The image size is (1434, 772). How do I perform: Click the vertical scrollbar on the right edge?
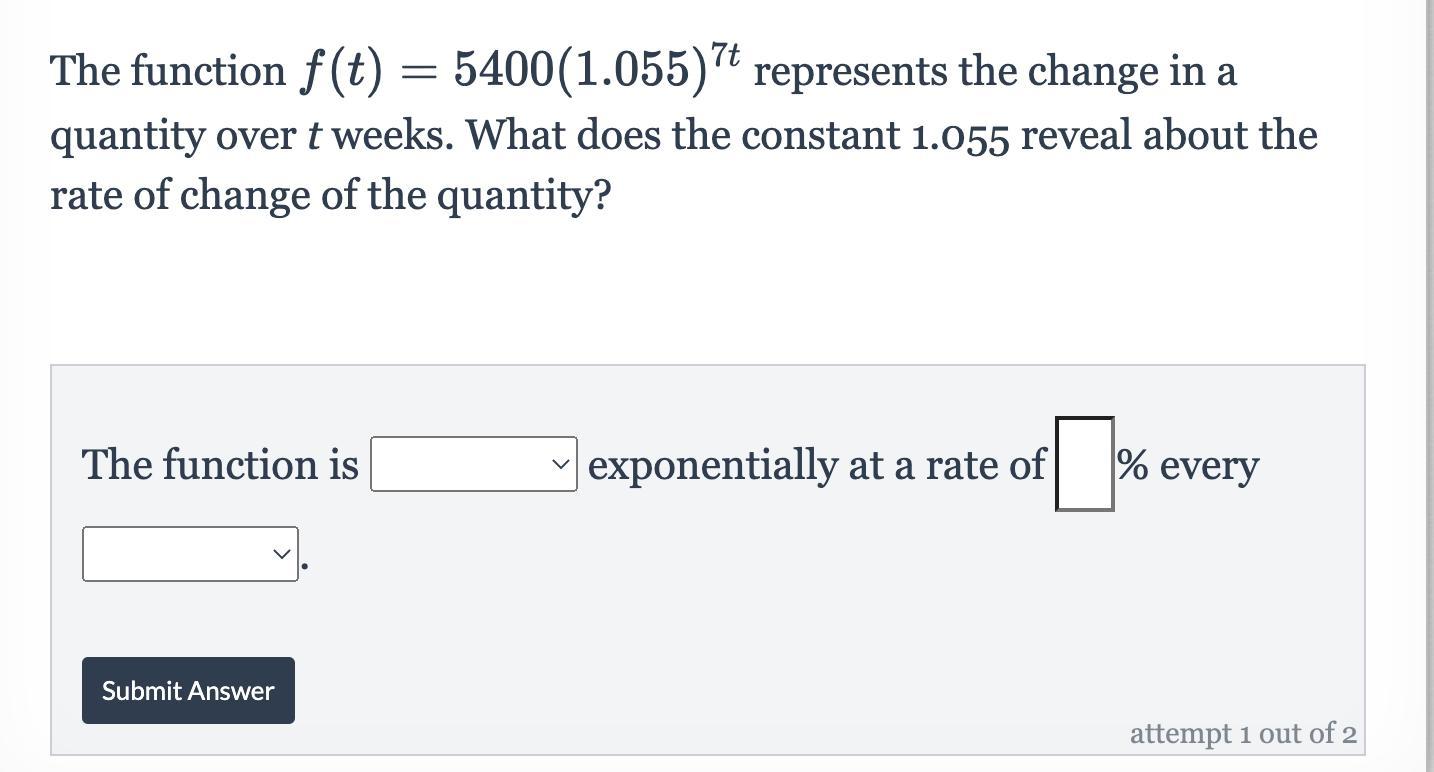[x=1427, y=386]
